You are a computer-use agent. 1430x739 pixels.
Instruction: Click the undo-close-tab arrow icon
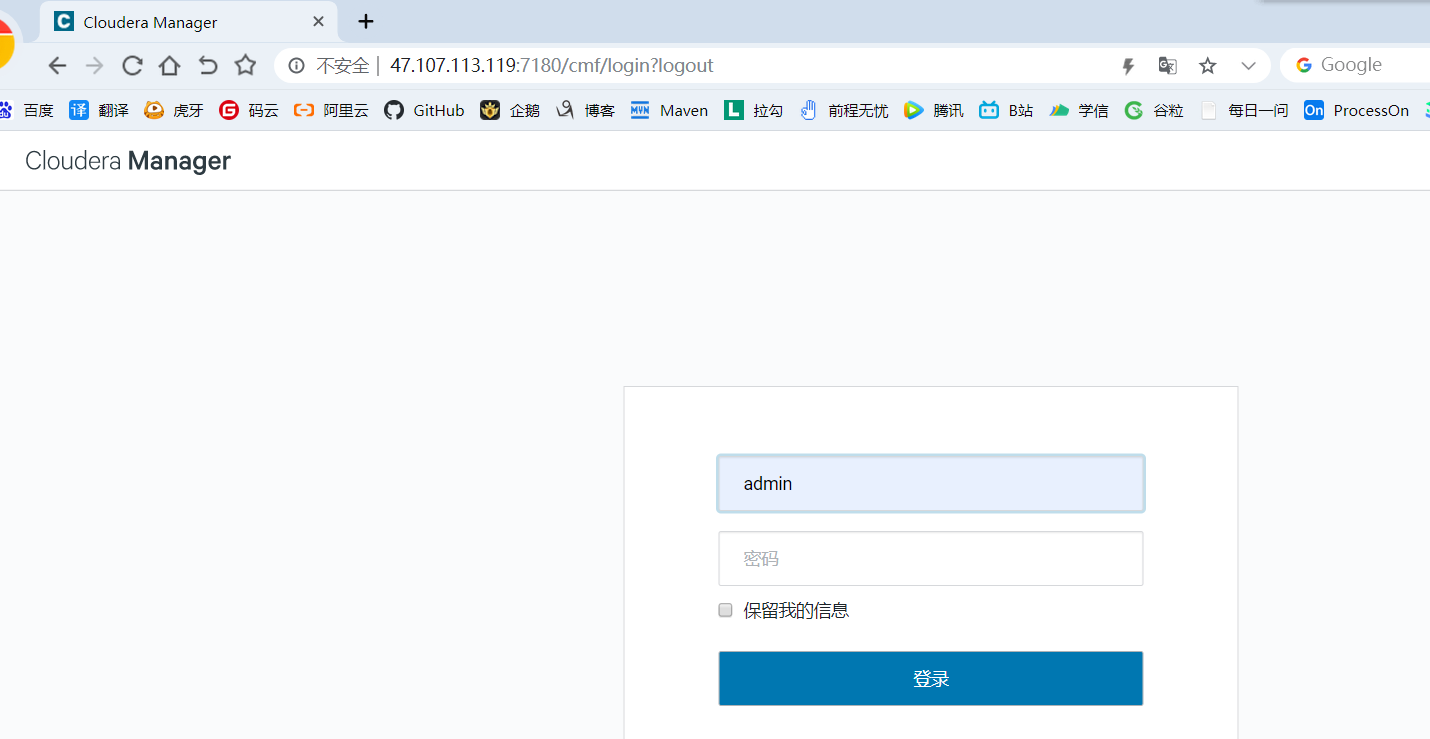(207, 66)
